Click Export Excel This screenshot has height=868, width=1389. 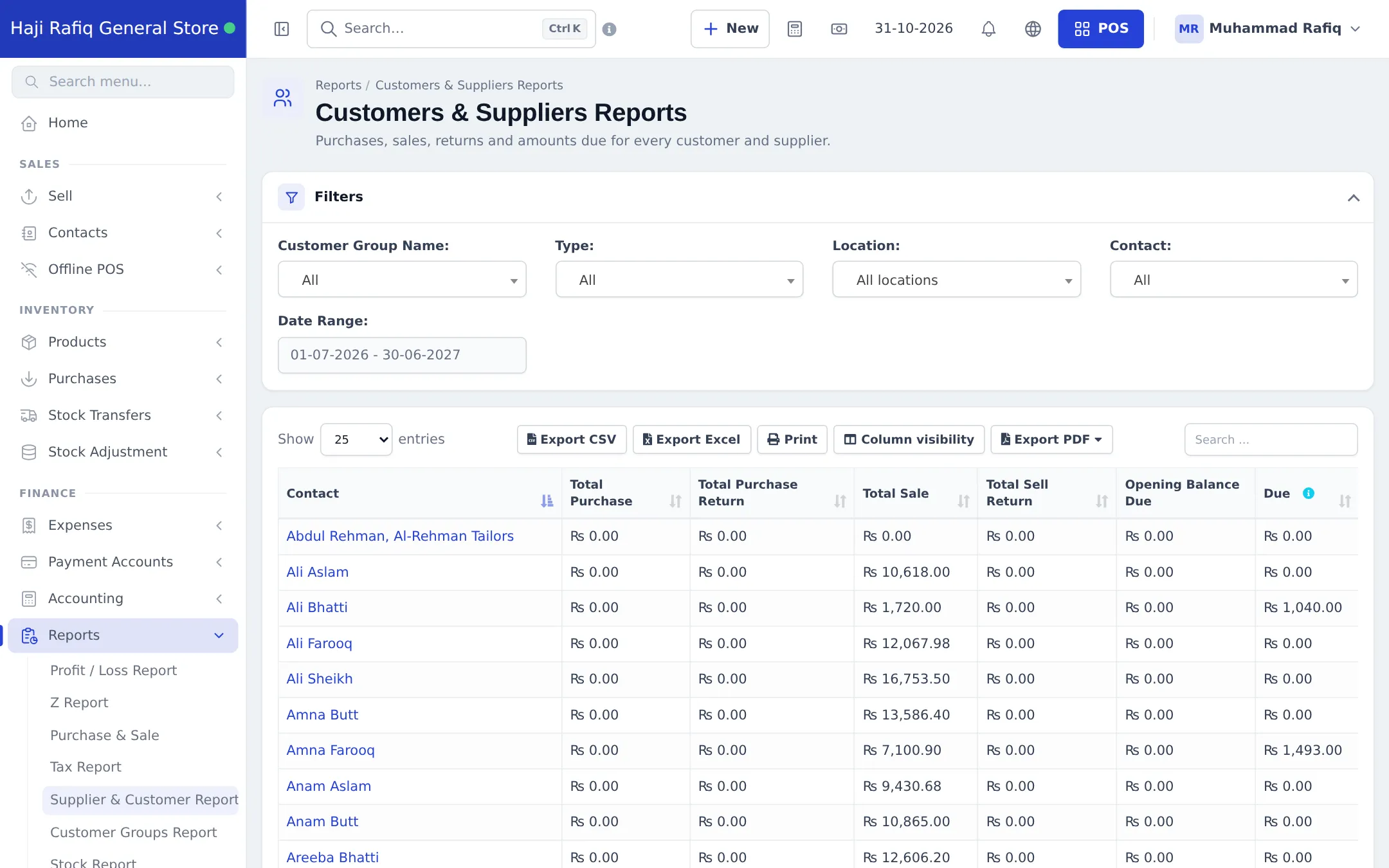click(692, 440)
